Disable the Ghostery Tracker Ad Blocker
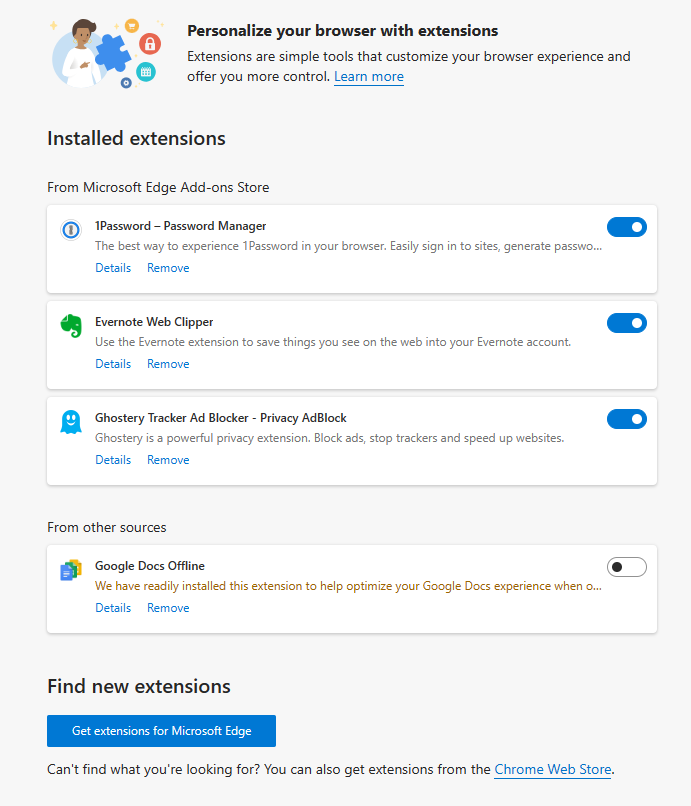Viewport: 691px width, 806px height. (x=626, y=419)
